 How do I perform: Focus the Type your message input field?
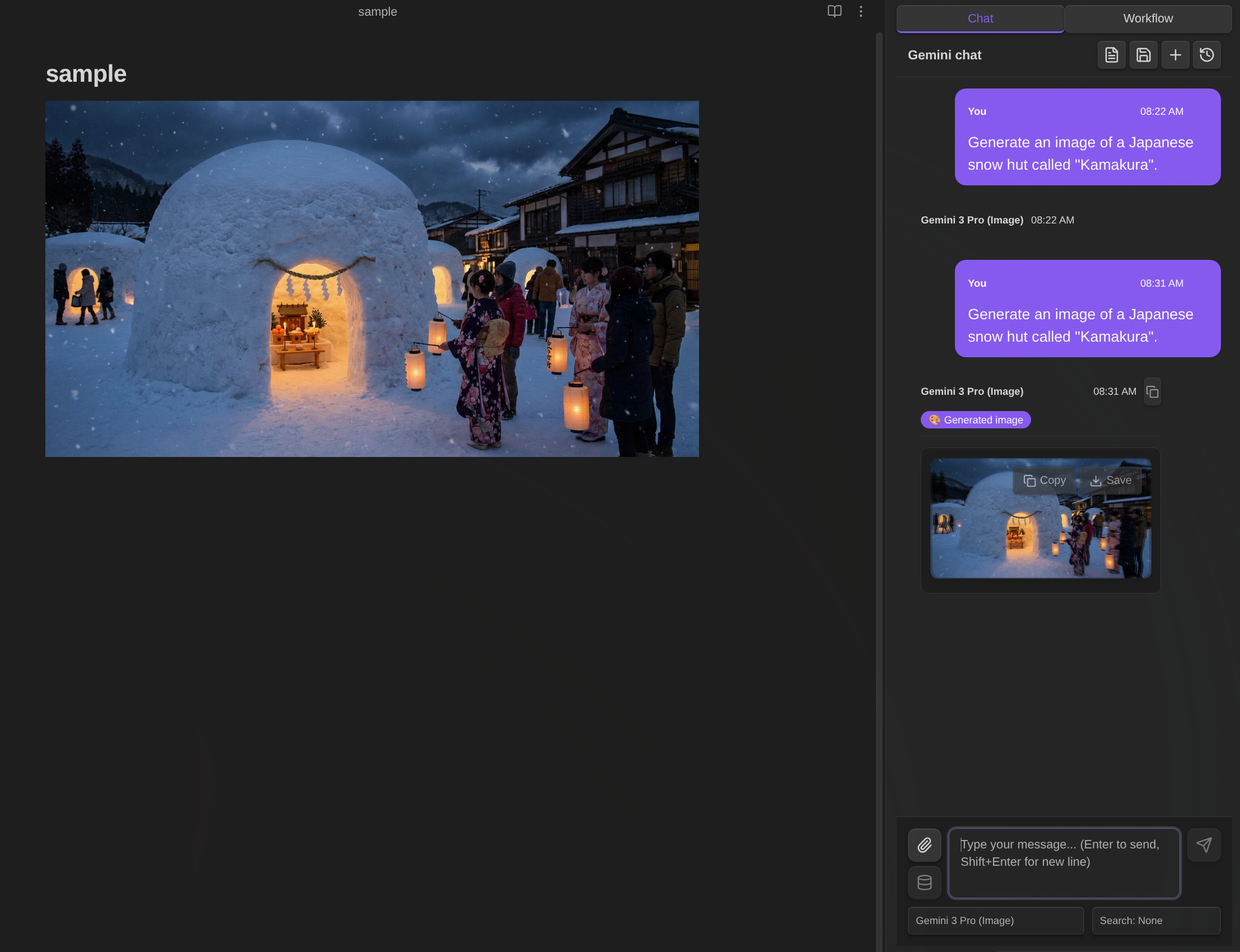click(1064, 862)
